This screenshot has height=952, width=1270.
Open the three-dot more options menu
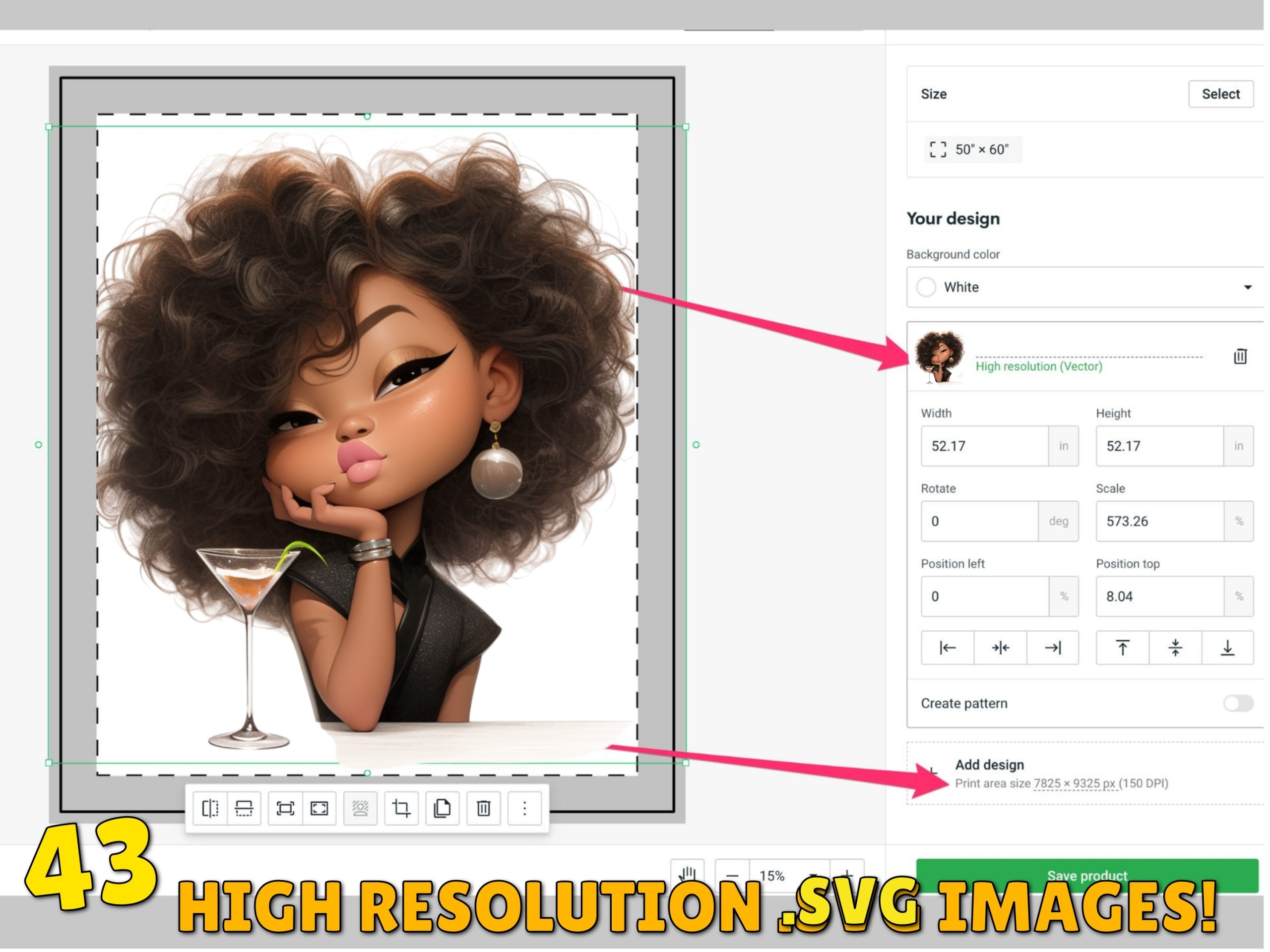[x=525, y=809]
